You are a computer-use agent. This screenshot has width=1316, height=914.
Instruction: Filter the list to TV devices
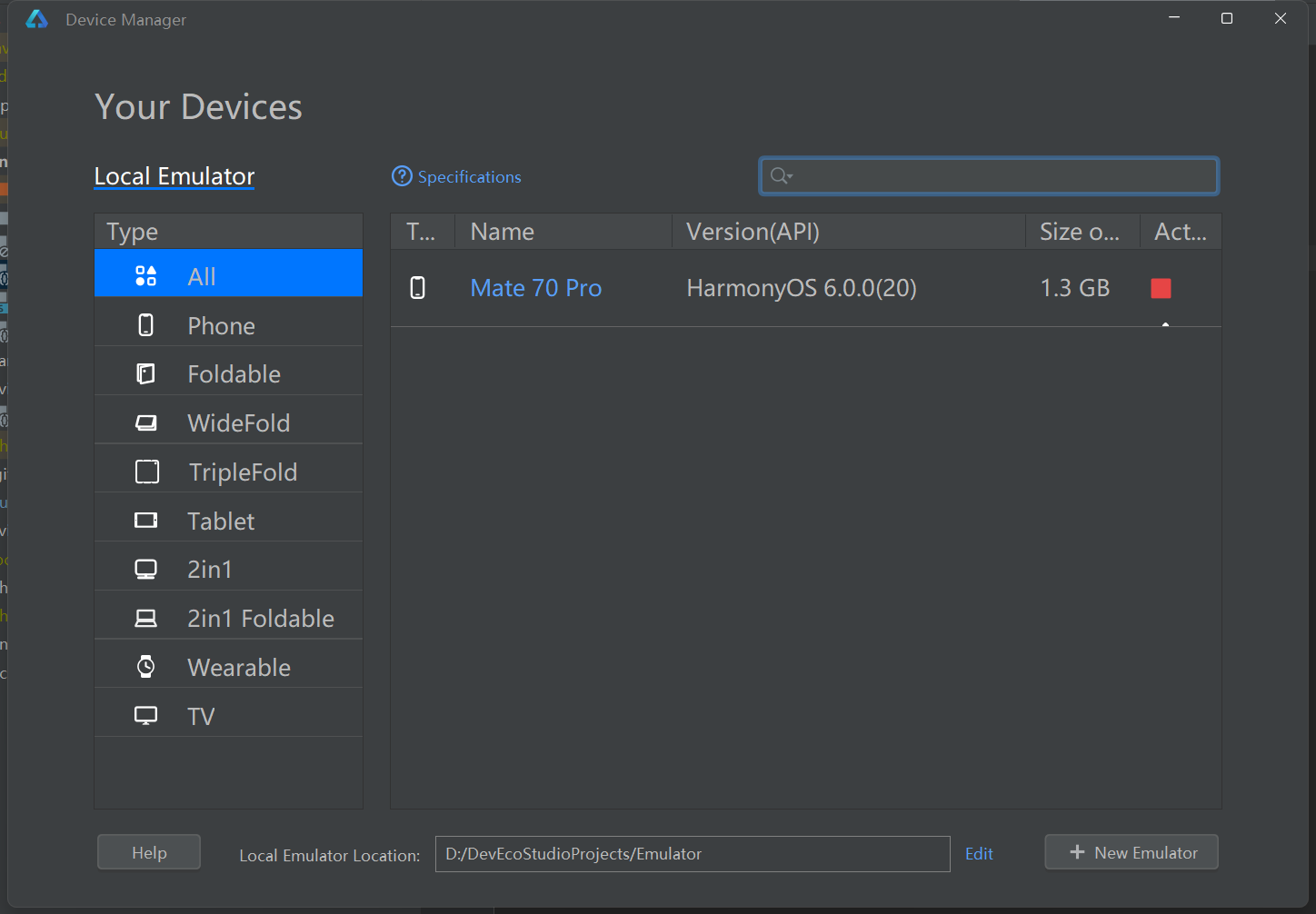201,717
